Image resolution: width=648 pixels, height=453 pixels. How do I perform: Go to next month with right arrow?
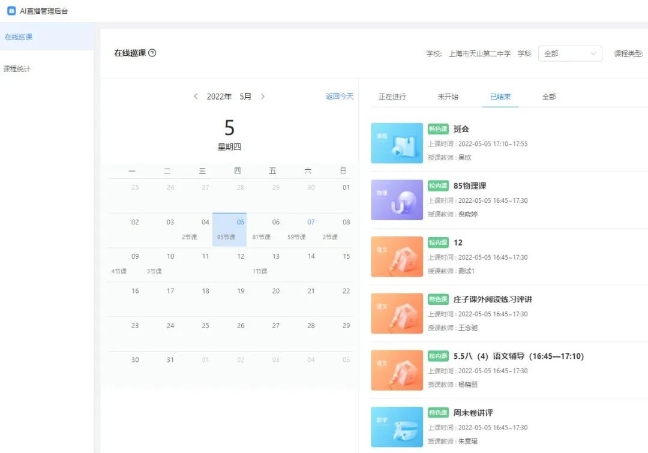pyautogui.click(x=263, y=97)
